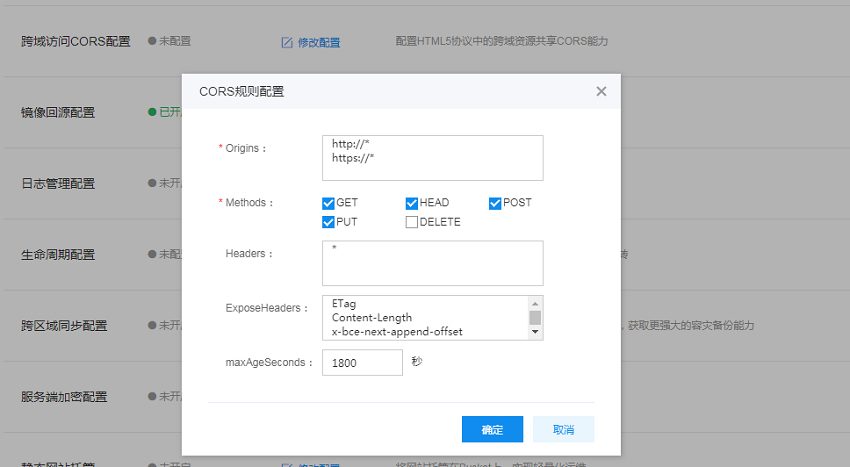Click the ExposeHeaders scroll up arrow
The width and height of the screenshot is (850, 467).
tap(535, 303)
